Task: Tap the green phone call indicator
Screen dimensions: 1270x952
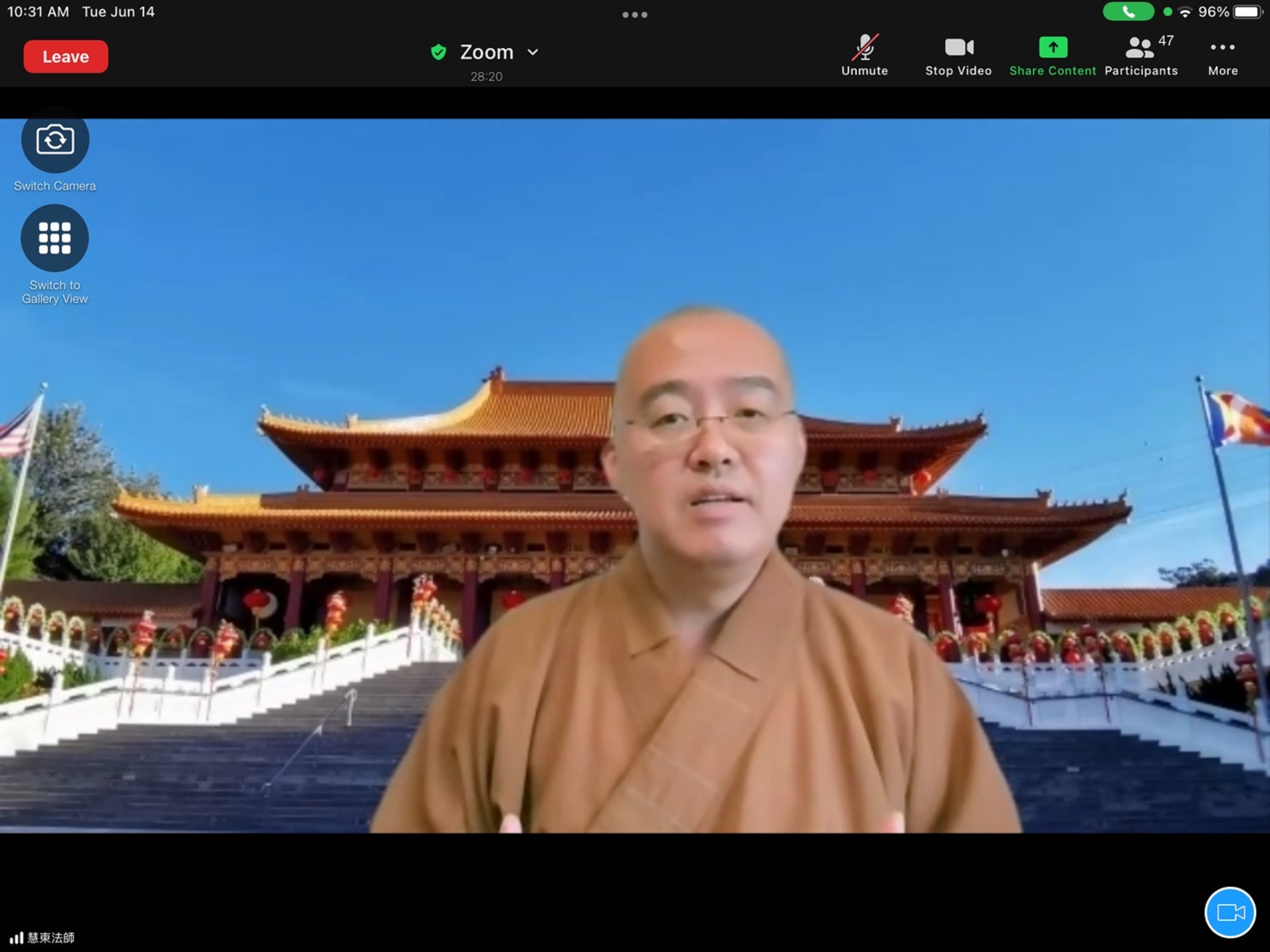Action: click(1128, 11)
